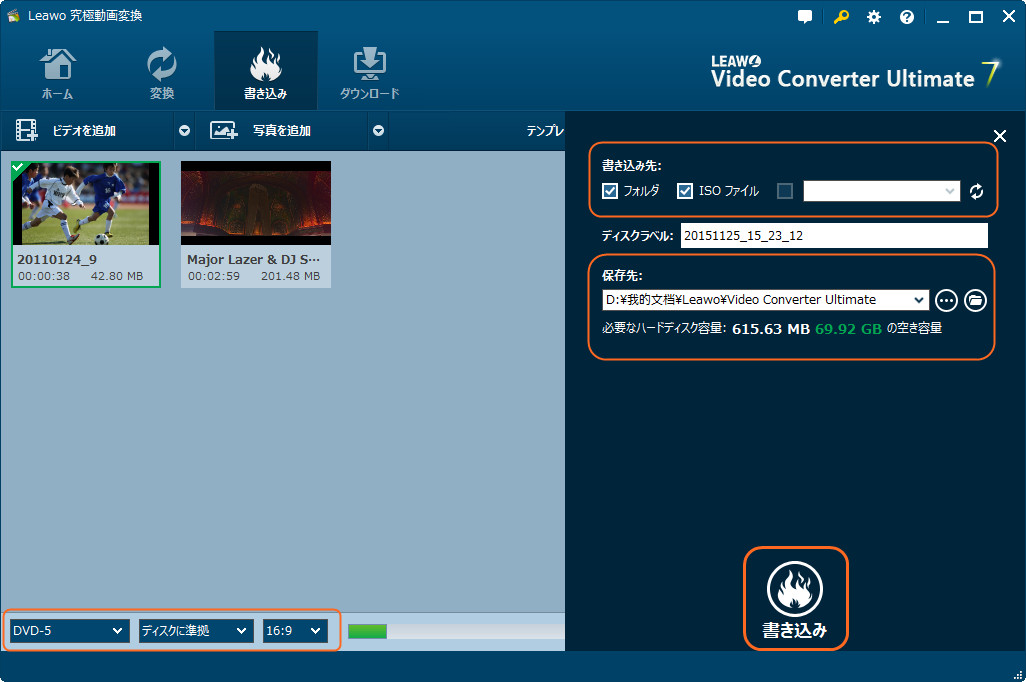
Task: Open the 16:9 aspect ratio dropdown
Action: (x=295, y=631)
